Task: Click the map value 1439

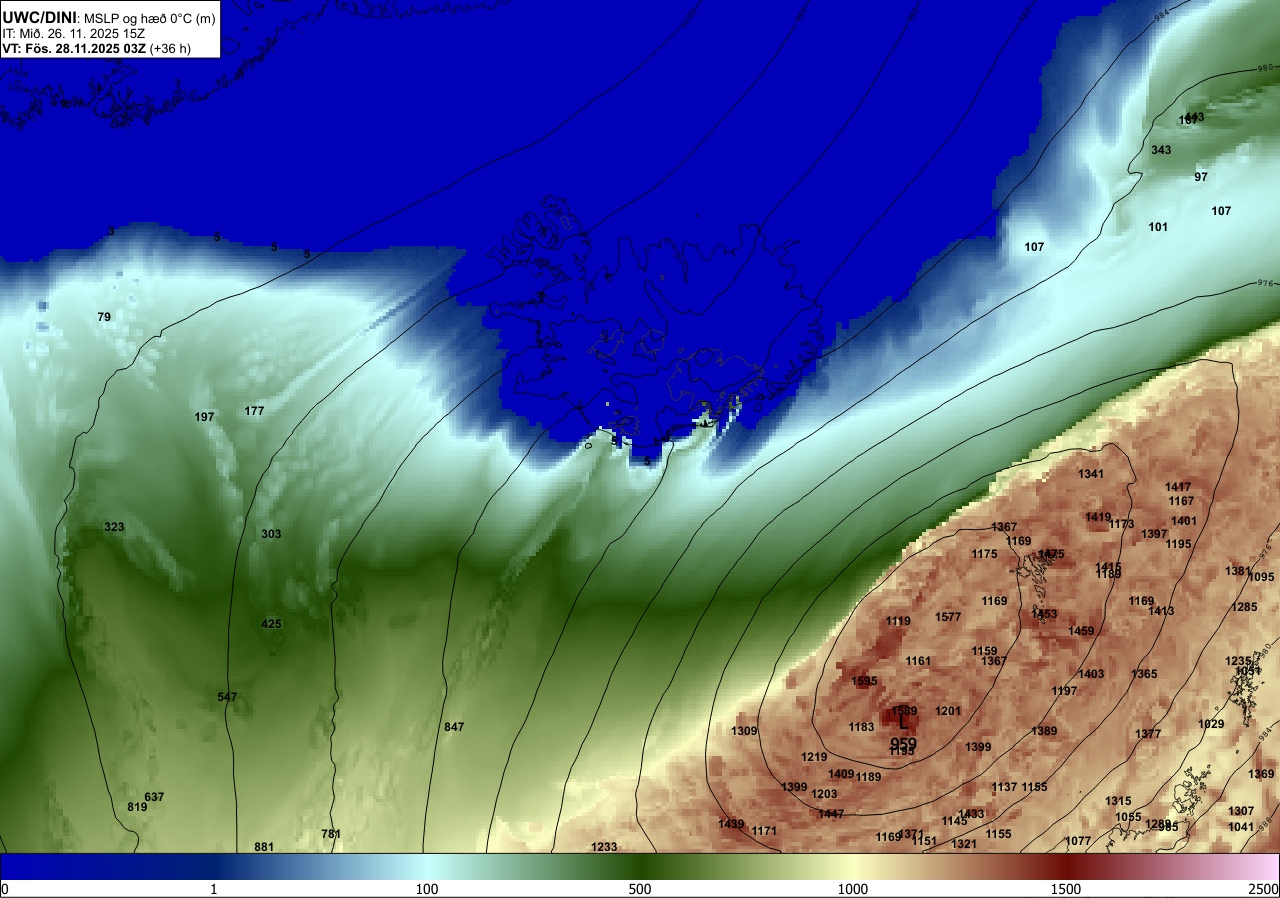Action: click(731, 824)
